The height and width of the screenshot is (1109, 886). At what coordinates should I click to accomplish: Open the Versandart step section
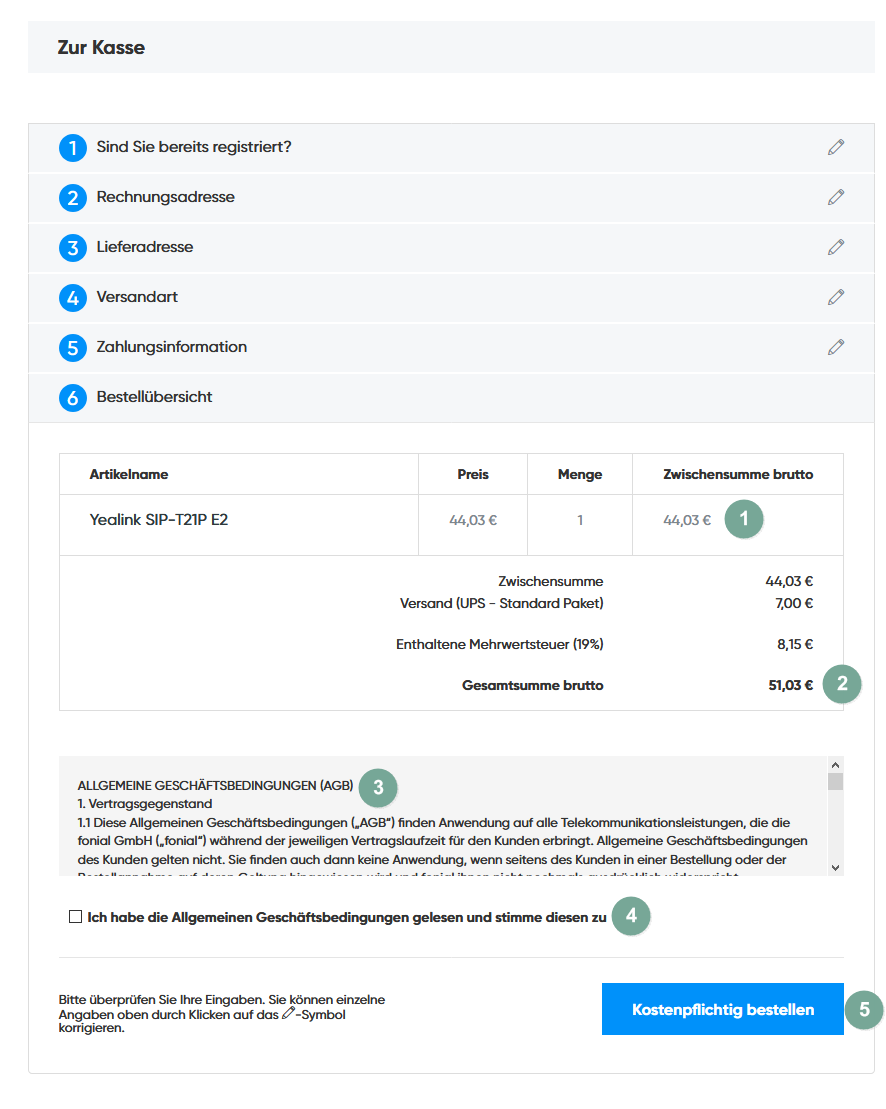click(137, 297)
